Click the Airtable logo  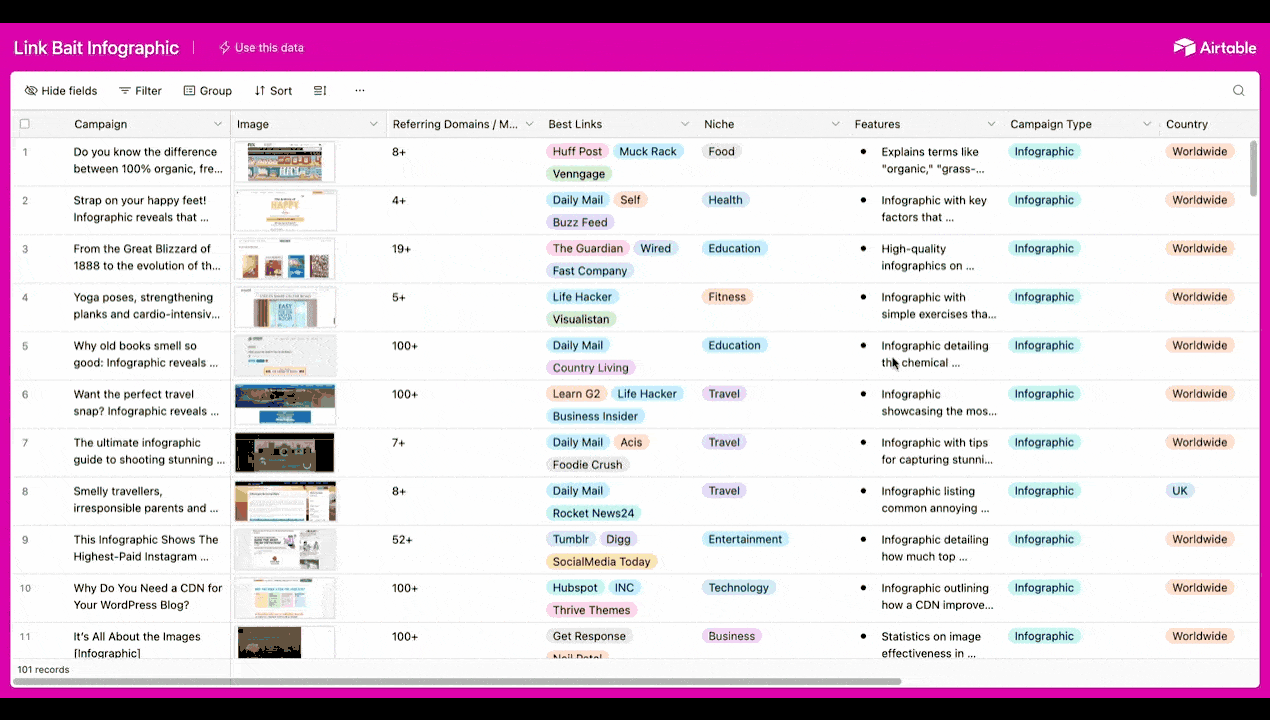(x=1214, y=47)
